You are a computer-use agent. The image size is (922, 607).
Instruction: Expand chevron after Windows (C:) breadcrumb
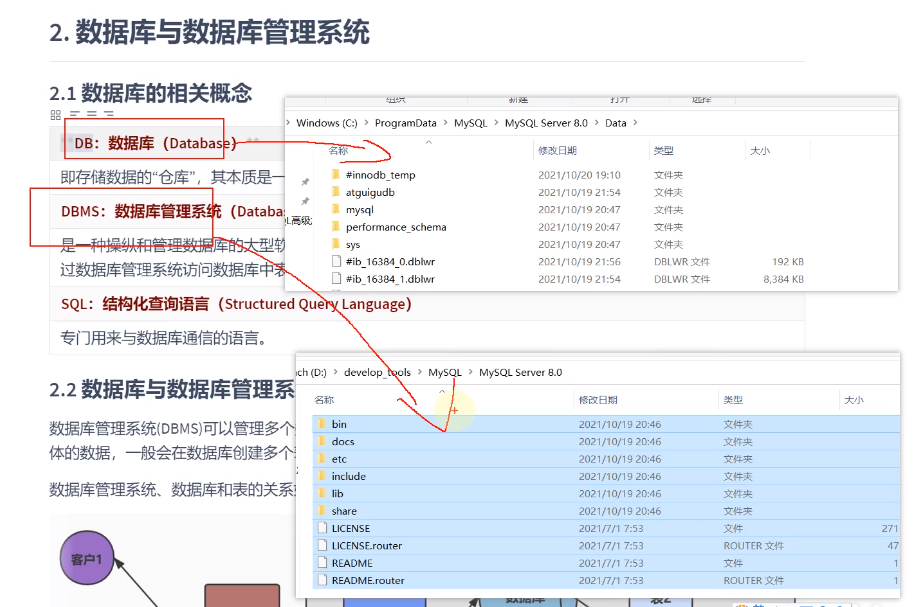click(366, 123)
